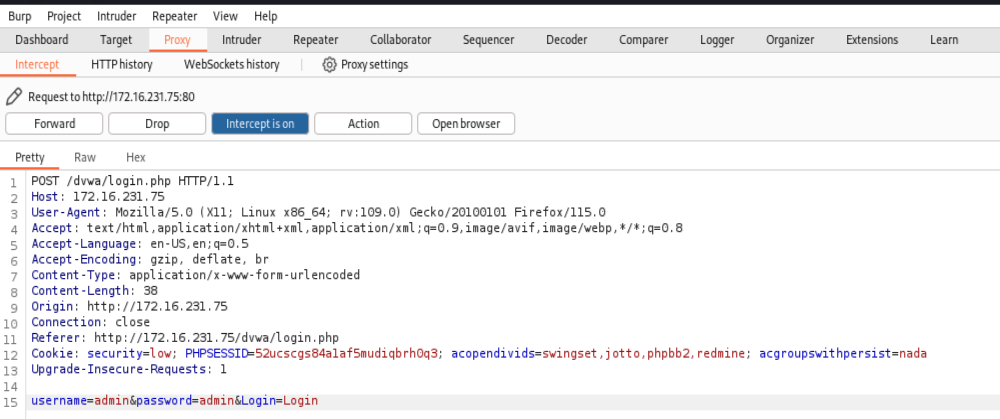
Task: Click the password=admin body parameter
Action: [185, 401]
